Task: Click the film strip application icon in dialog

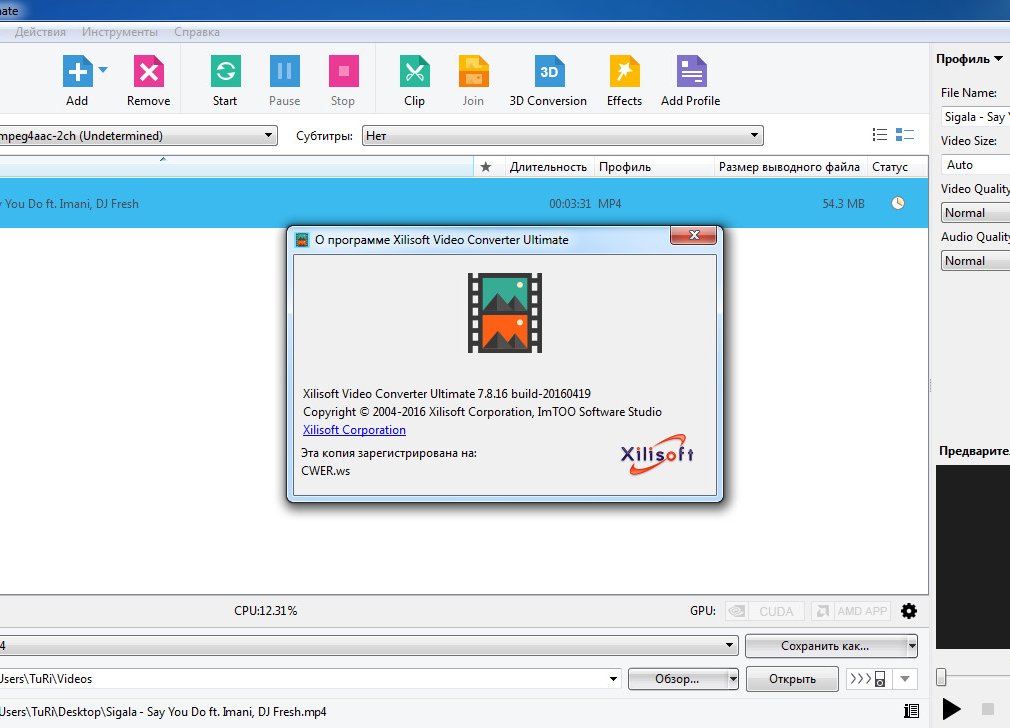Action: pos(504,313)
